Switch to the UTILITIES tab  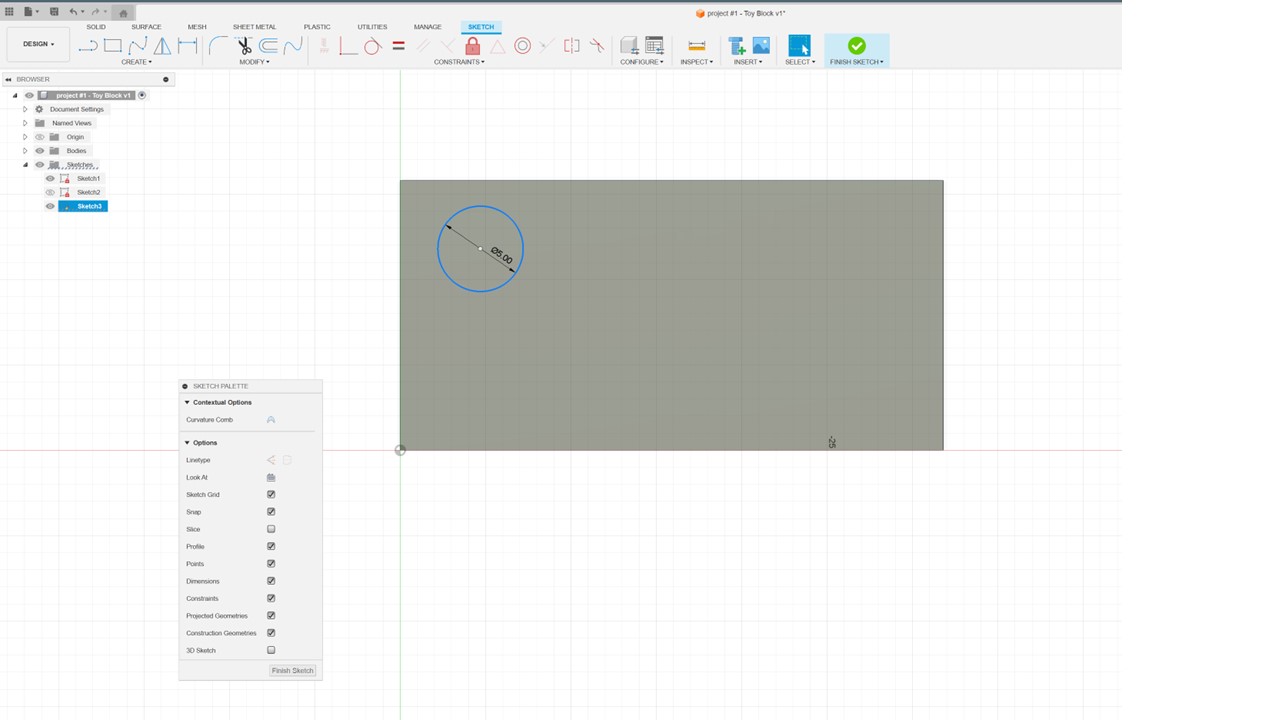coord(372,27)
